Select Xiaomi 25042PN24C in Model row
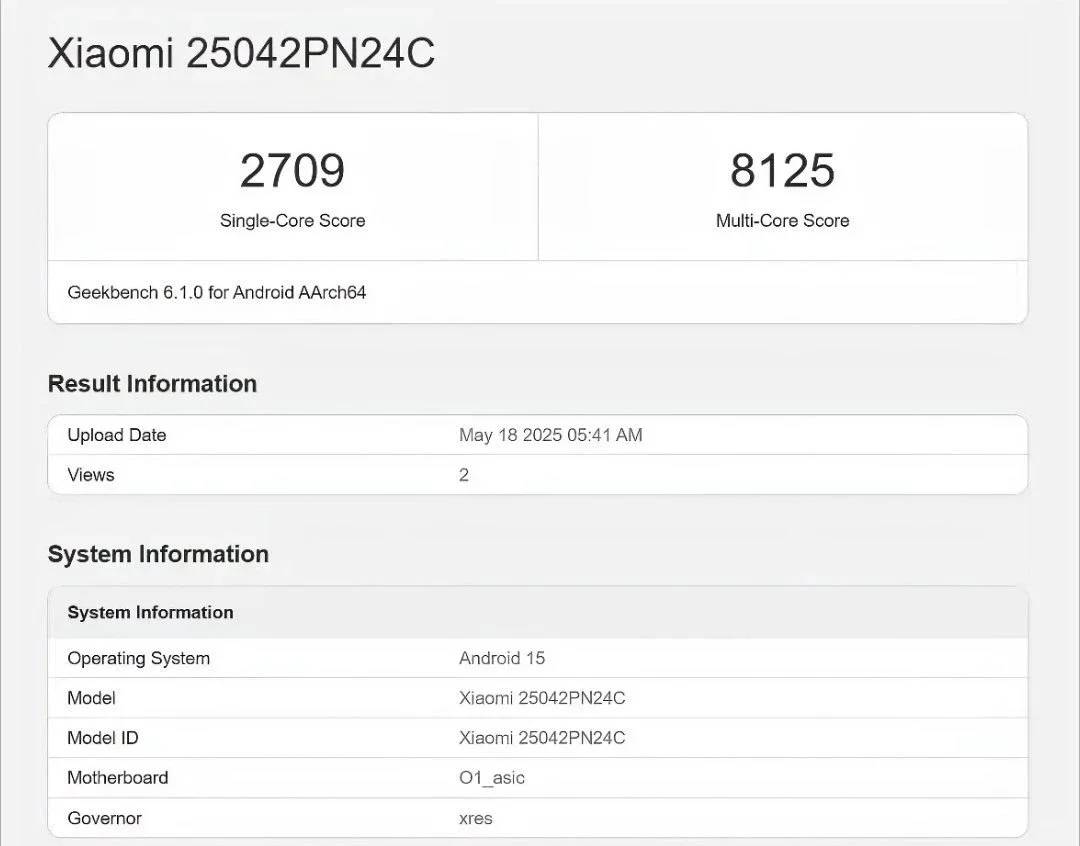This screenshot has width=1080, height=846. pyautogui.click(x=542, y=698)
